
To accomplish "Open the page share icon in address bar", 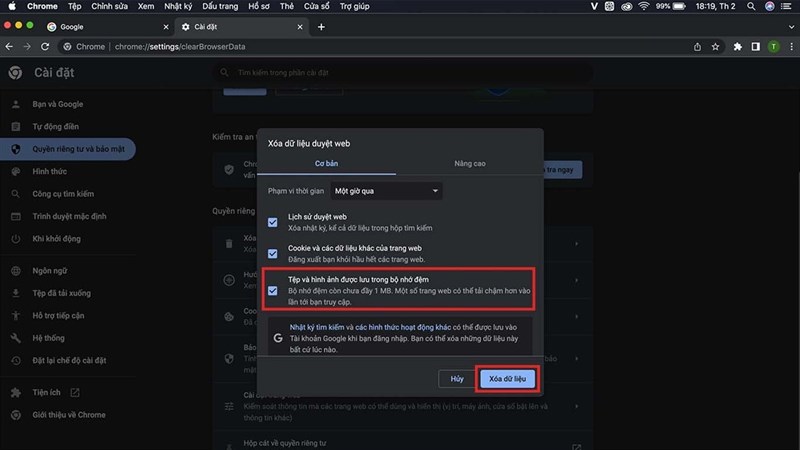I will [697, 46].
